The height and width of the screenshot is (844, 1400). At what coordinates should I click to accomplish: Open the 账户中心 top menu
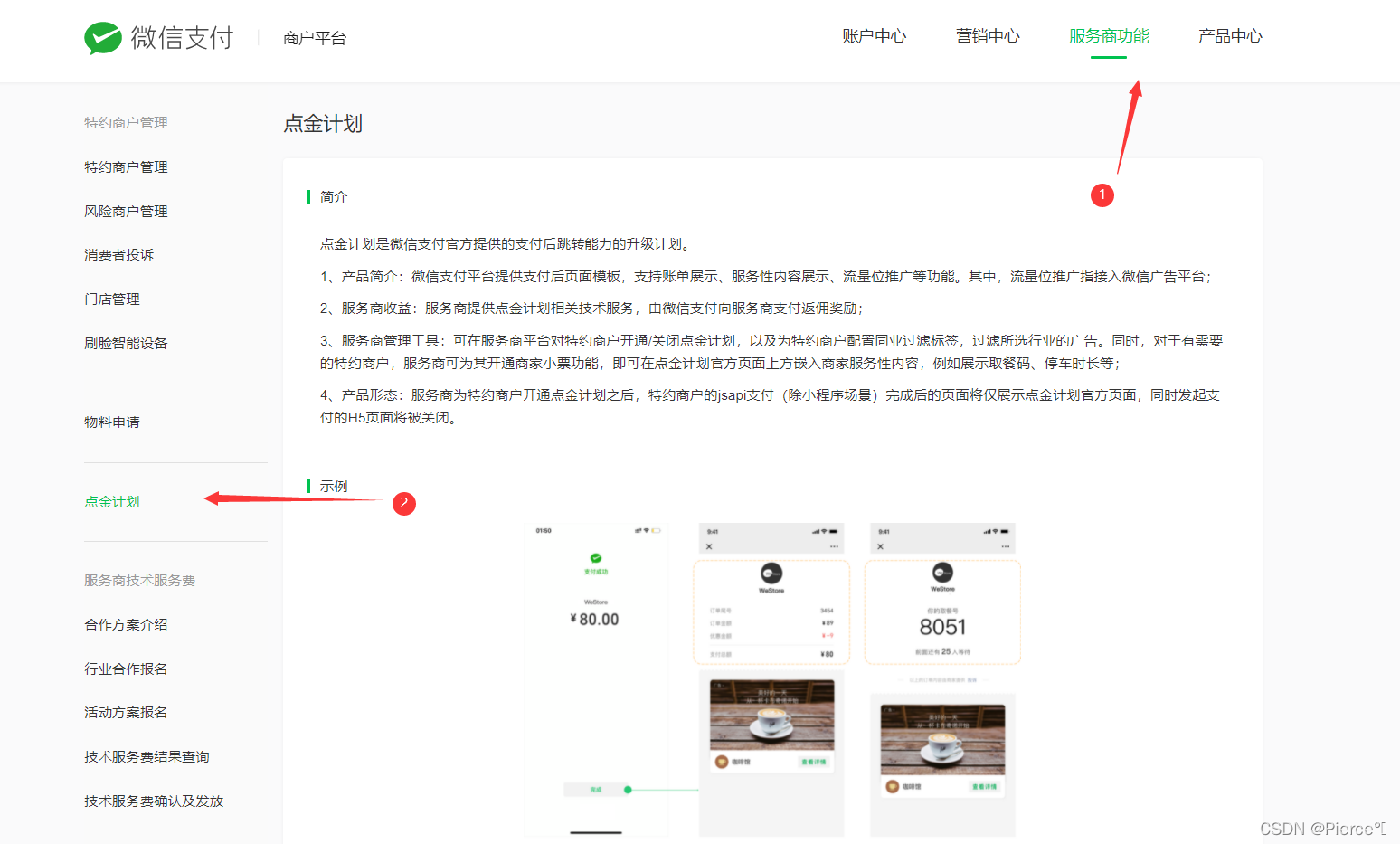(x=874, y=36)
